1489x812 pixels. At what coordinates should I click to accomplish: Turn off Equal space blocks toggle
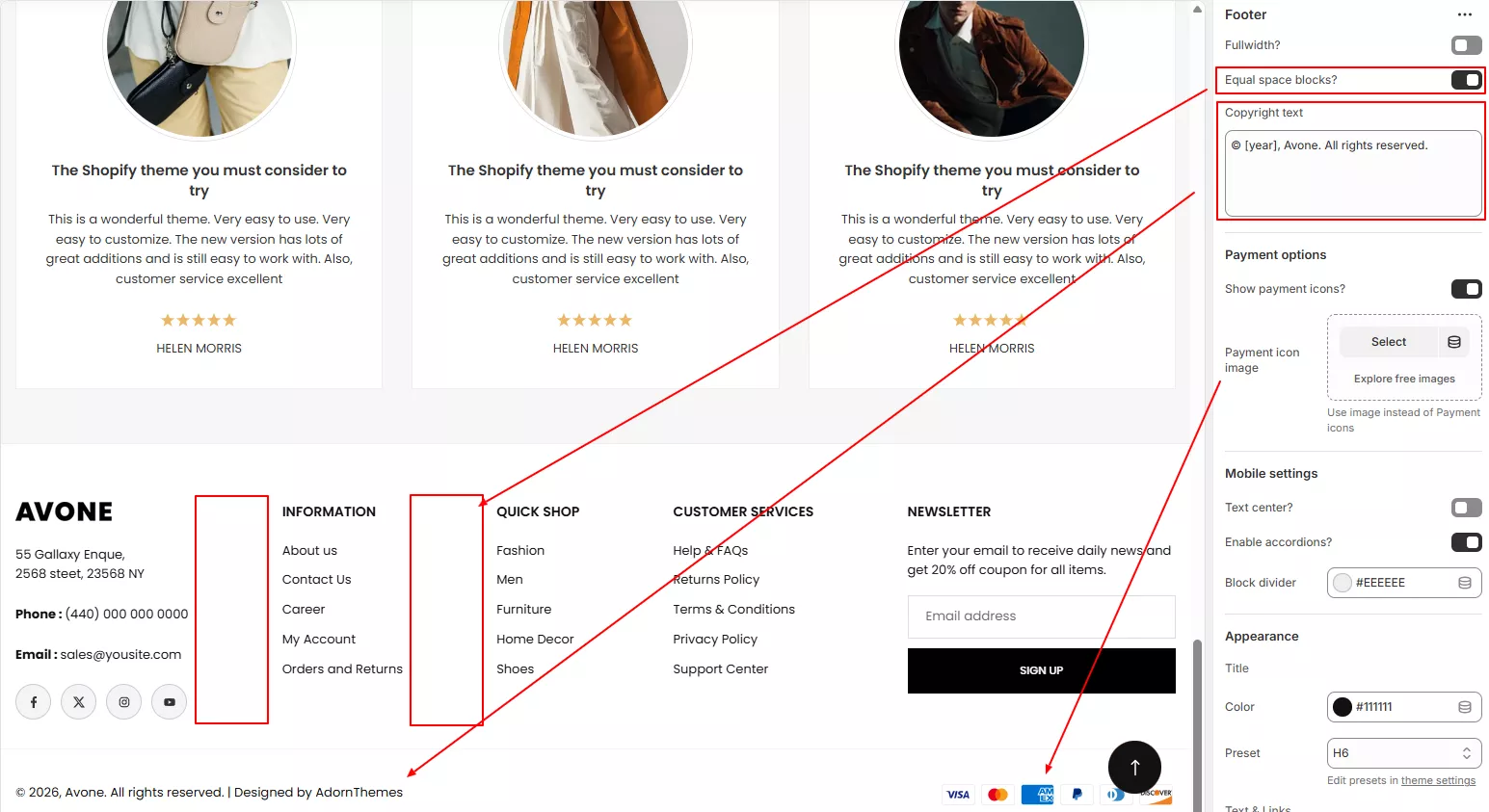click(x=1466, y=80)
